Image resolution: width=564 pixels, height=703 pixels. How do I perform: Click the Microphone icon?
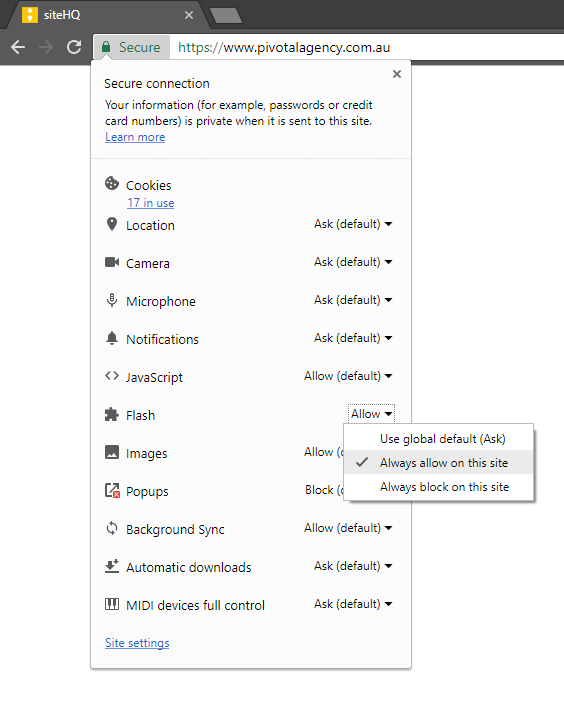(112, 300)
